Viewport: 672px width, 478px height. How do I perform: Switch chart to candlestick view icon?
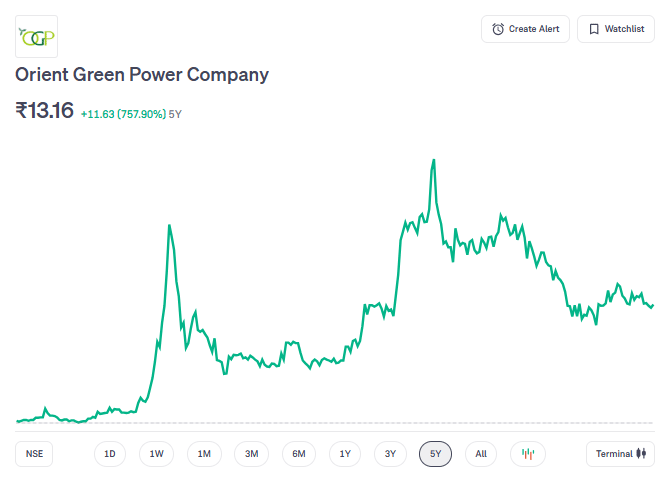coord(528,454)
